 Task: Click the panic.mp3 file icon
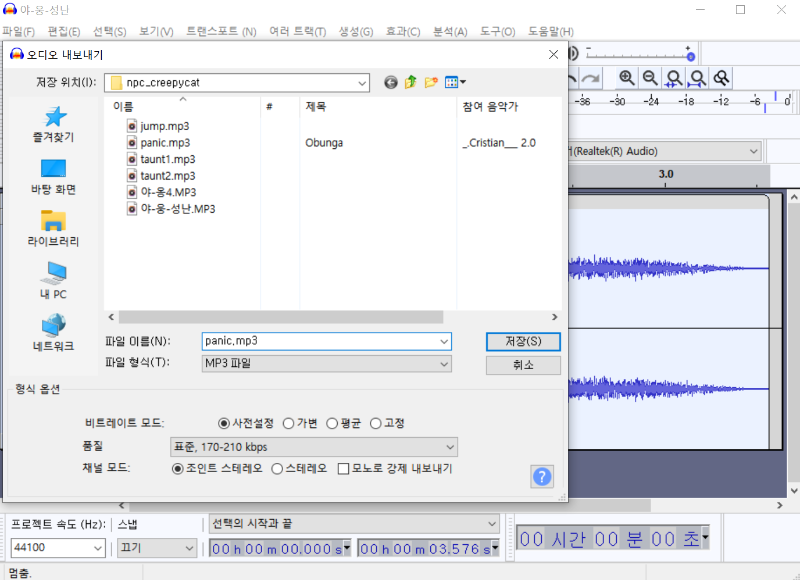pyautogui.click(x=132, y=143)
